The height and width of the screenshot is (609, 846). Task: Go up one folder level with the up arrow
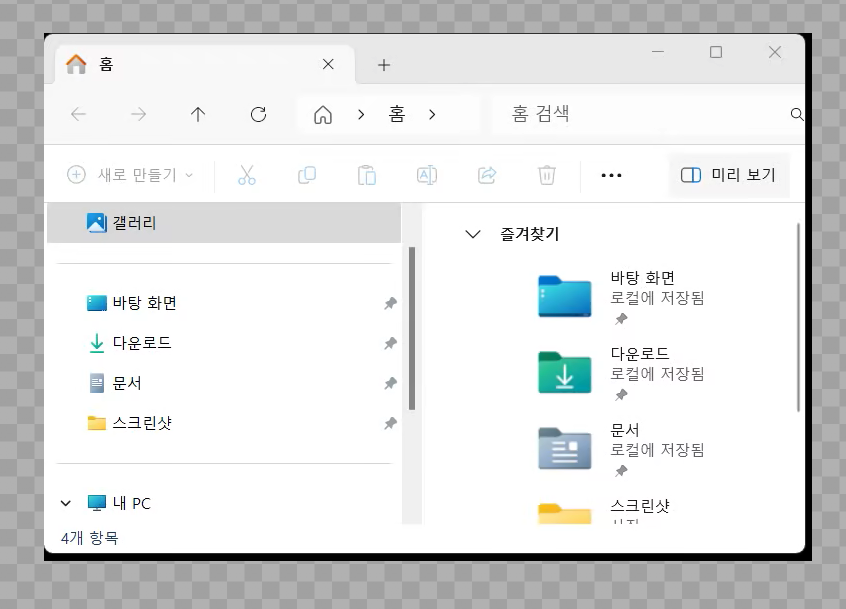tap(198, 114)
